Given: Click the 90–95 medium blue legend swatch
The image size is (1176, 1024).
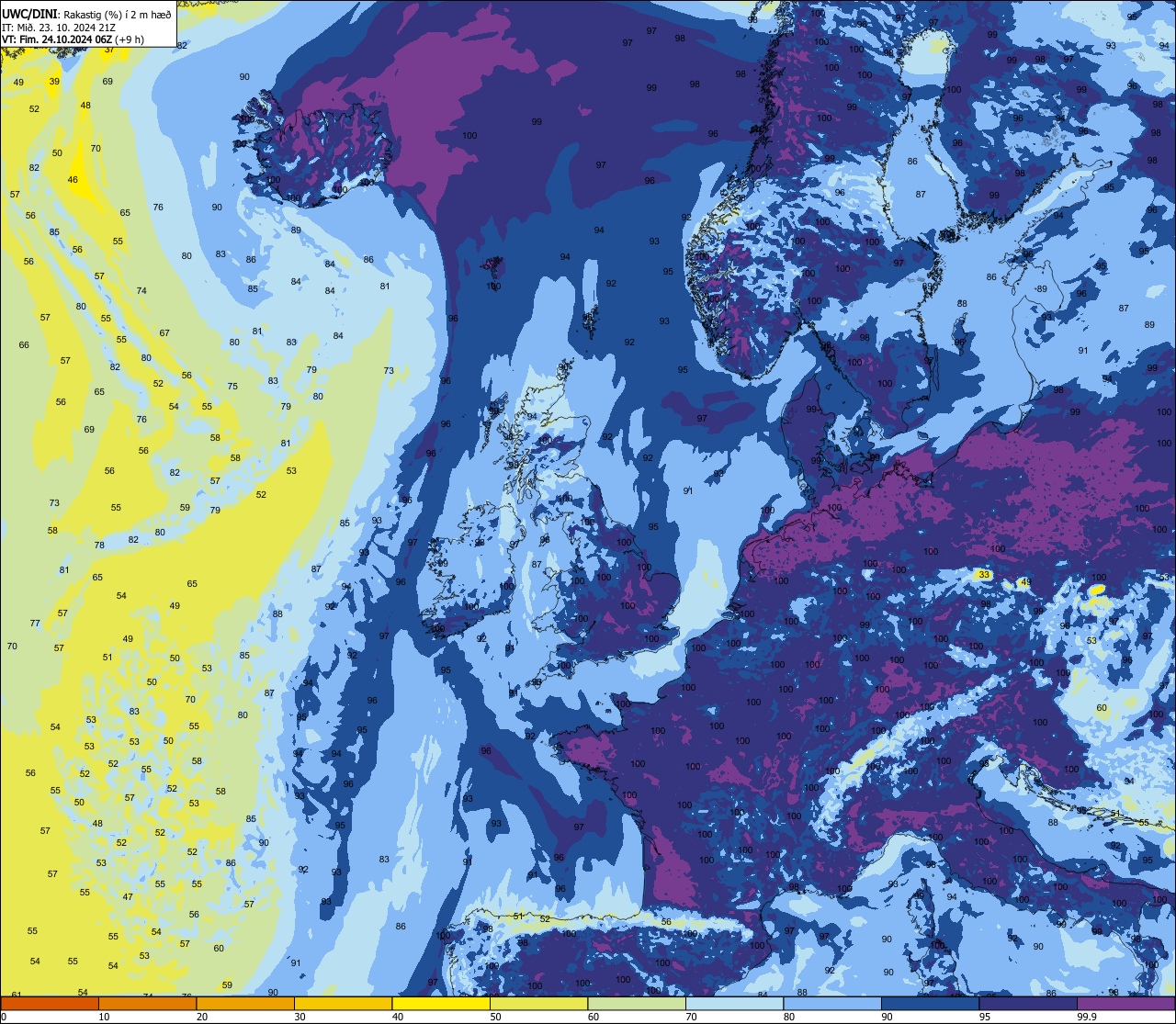Looking at the screenshot, I should coord(930,1003).
